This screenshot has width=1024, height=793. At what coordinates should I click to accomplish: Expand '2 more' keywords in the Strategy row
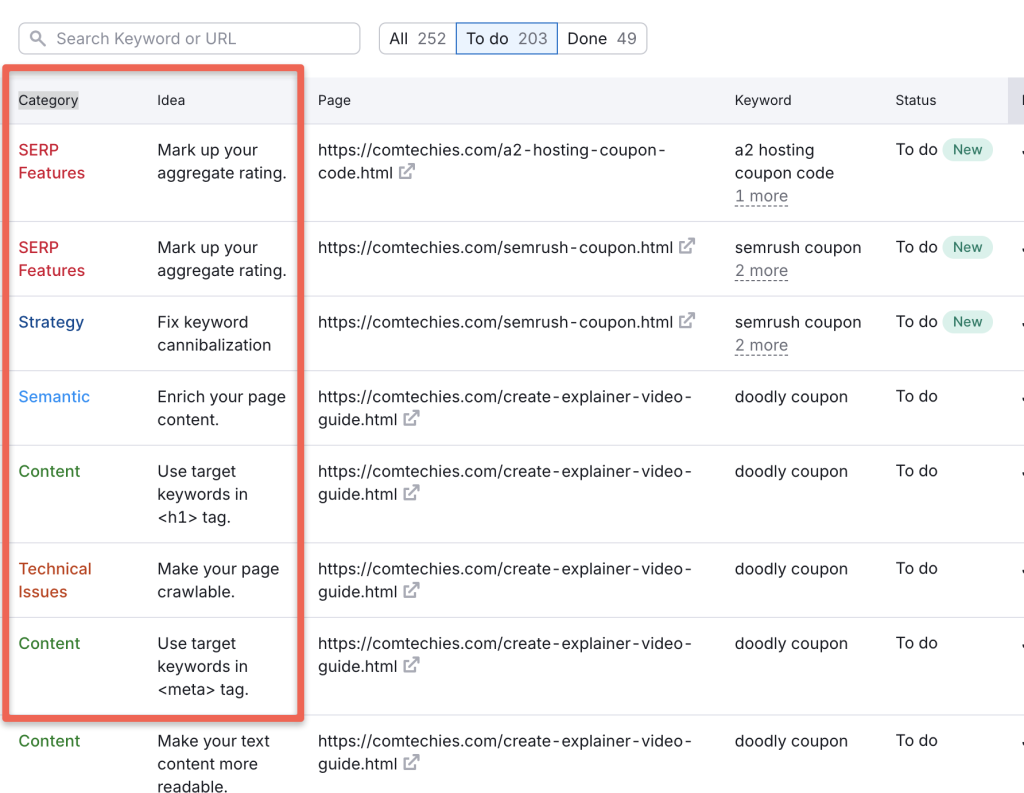tap(761, 345)
